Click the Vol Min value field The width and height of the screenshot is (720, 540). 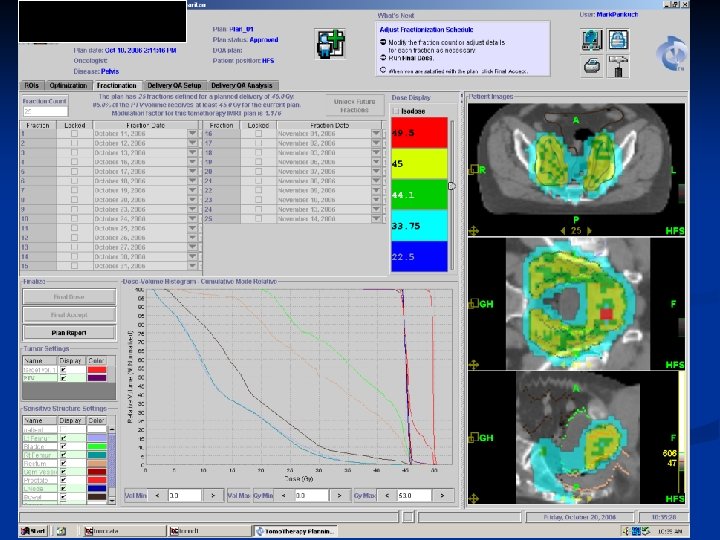tap(185, 495)
